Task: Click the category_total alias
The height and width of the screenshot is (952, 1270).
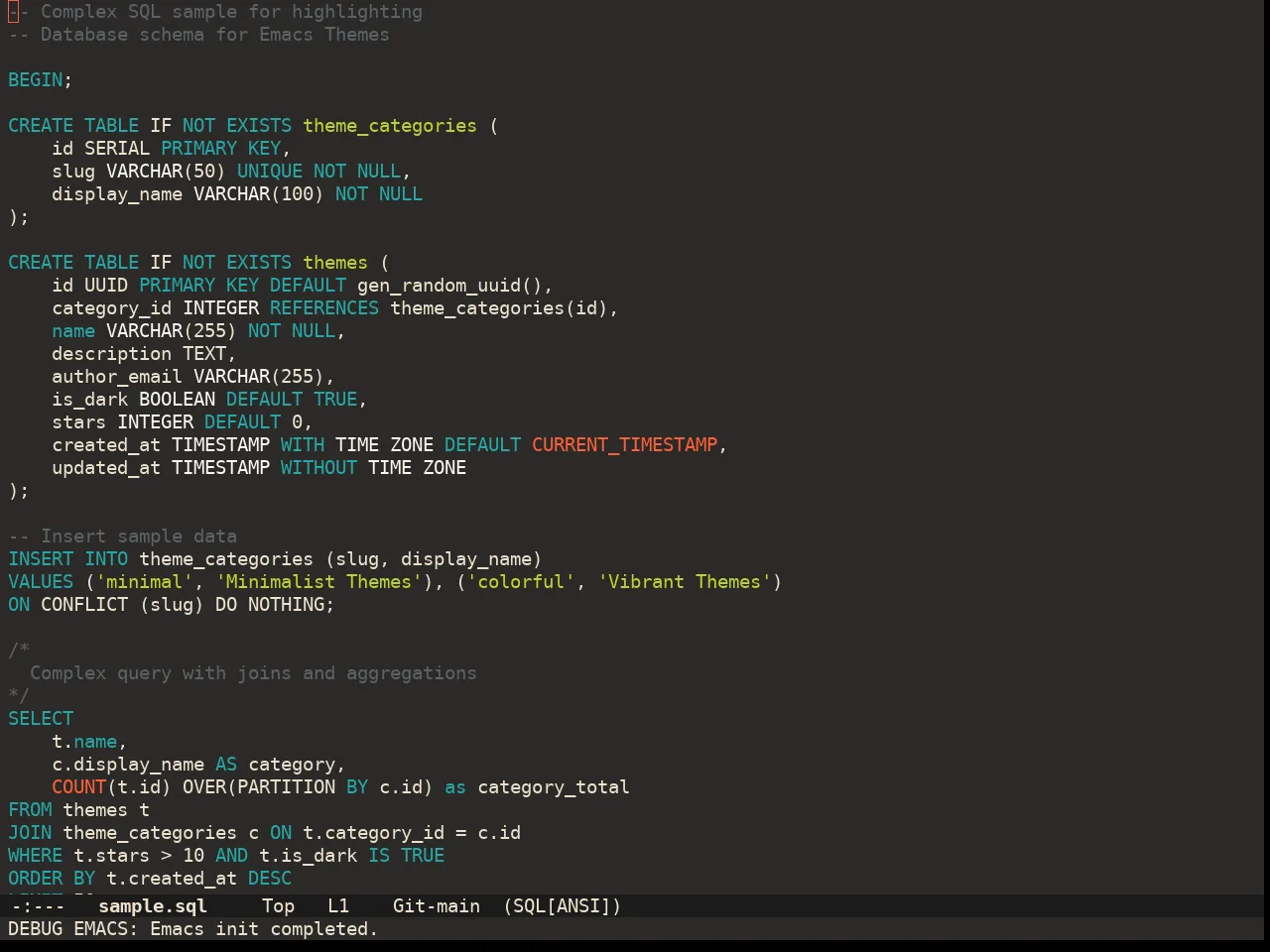Action: point(554,787)
